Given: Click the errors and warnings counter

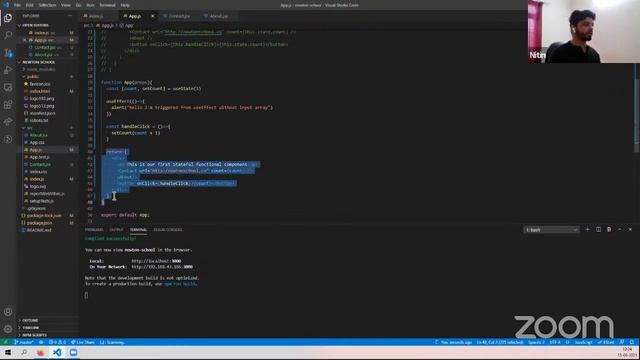Looking at the screenshot, I should [58, 342].
